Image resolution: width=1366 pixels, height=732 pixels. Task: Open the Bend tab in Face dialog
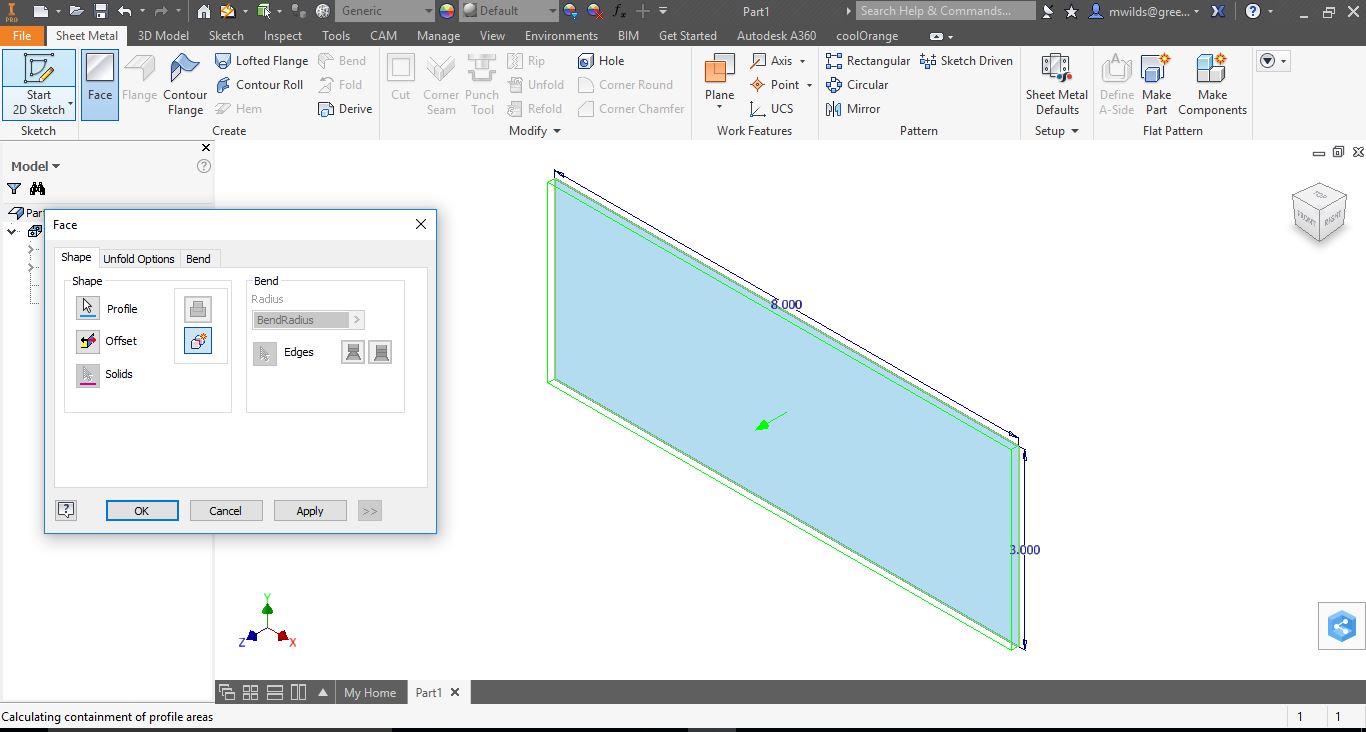pos(198,258)
